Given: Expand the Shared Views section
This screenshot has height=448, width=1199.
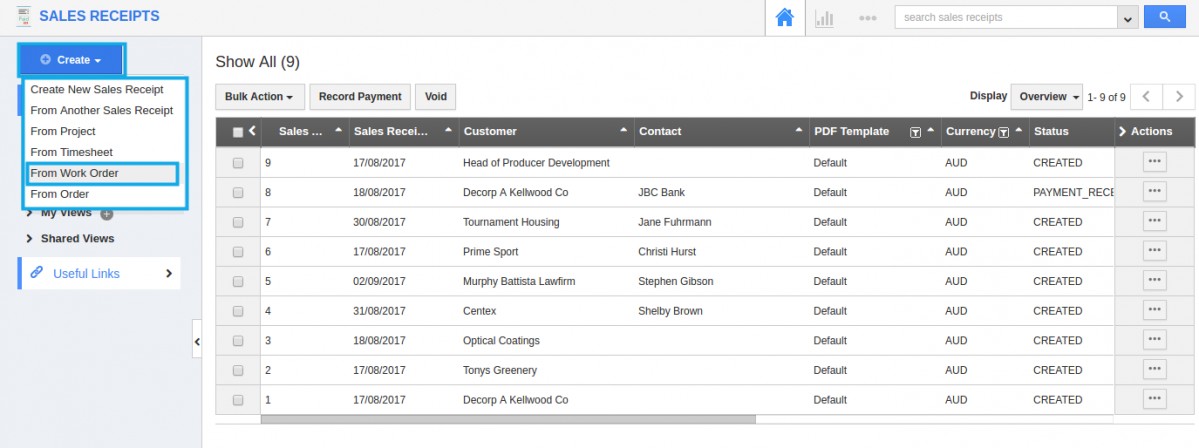Looking at the screenshot, I should (76, 238).
